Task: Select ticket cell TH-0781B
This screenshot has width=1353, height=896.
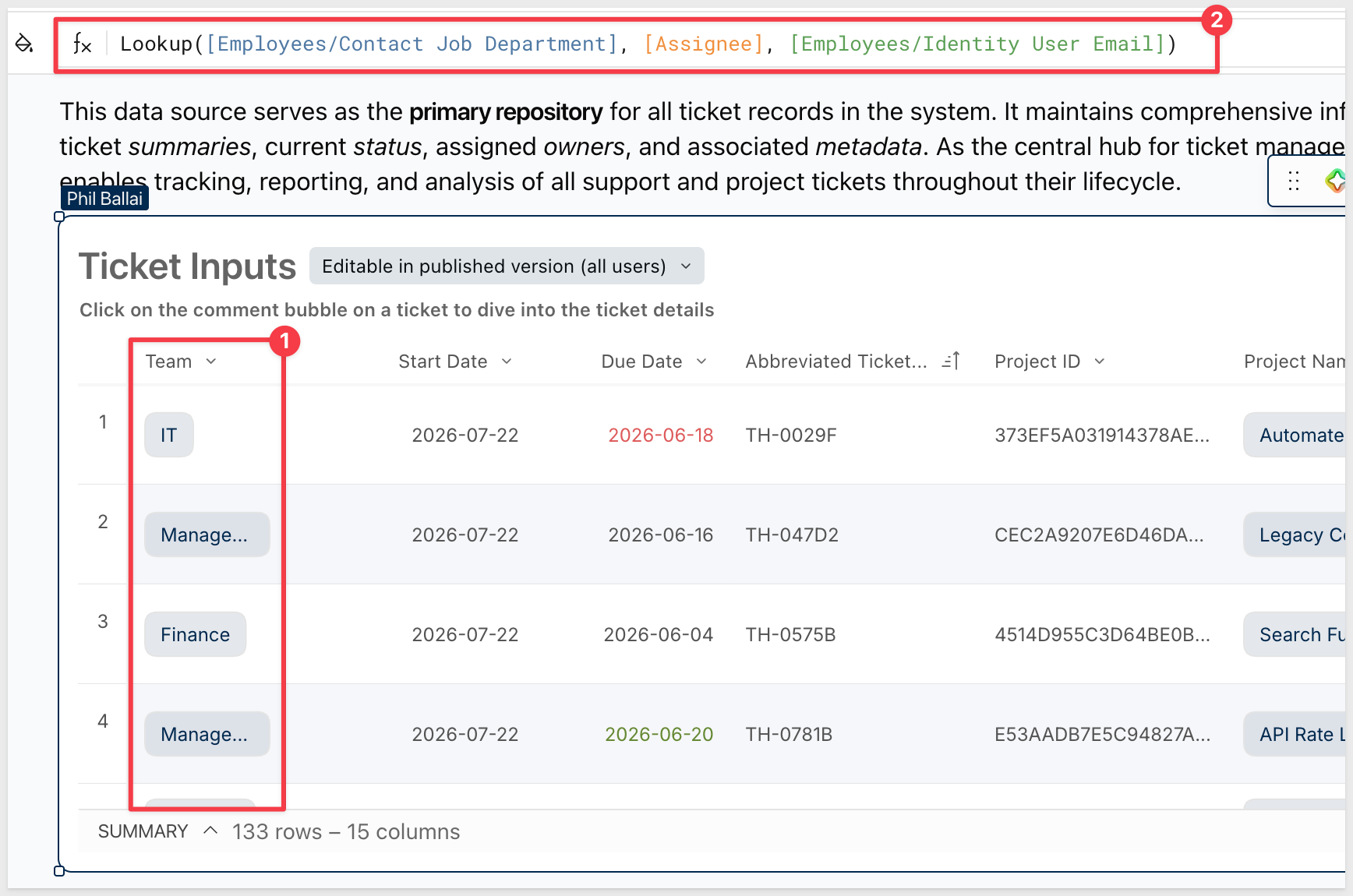Action: click(789, 734)
